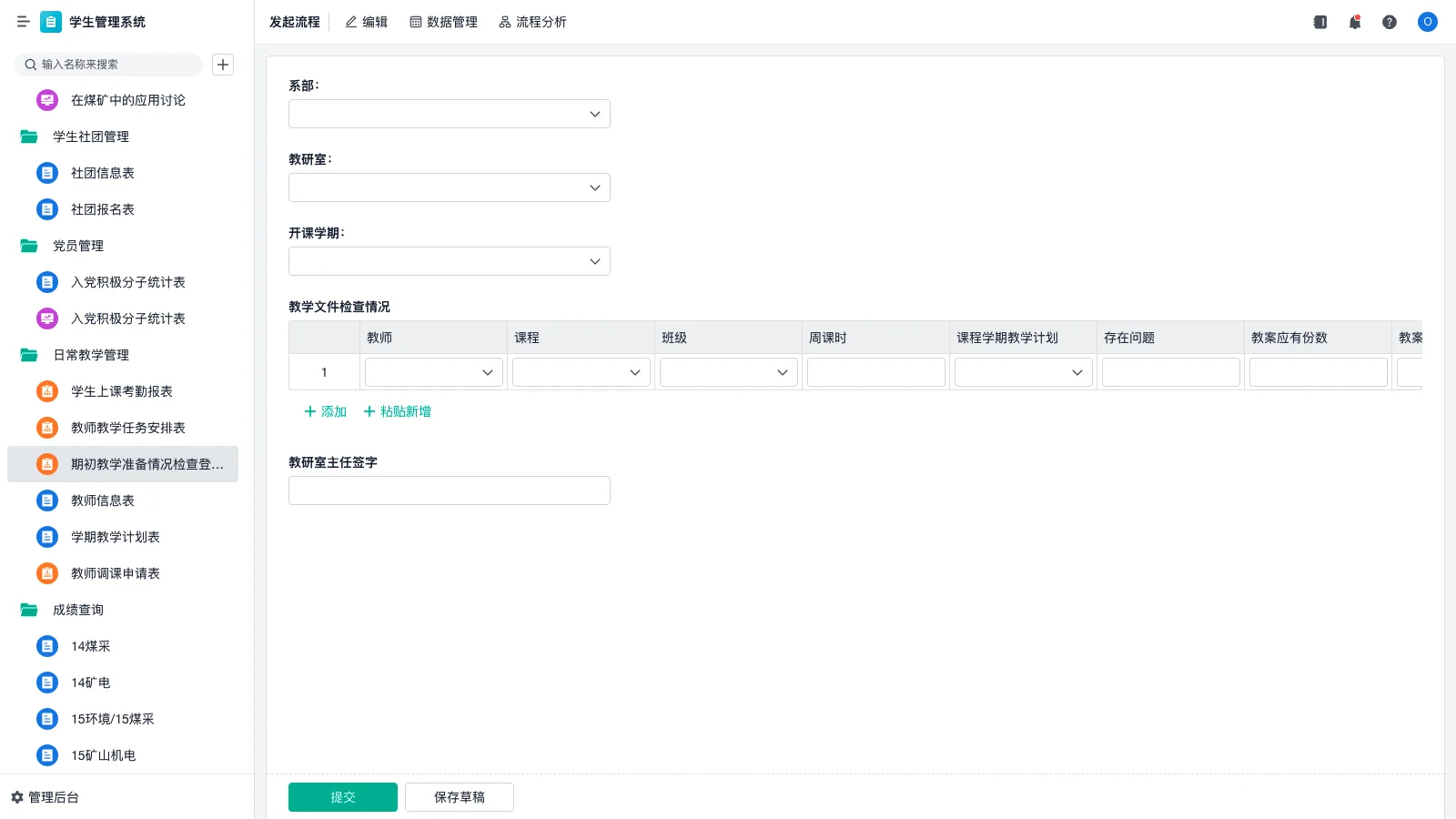This screenshot has width=1456, height=819.
Task: Click inside the 教研室主任签字 input field
Action: (x=449, y=490)
